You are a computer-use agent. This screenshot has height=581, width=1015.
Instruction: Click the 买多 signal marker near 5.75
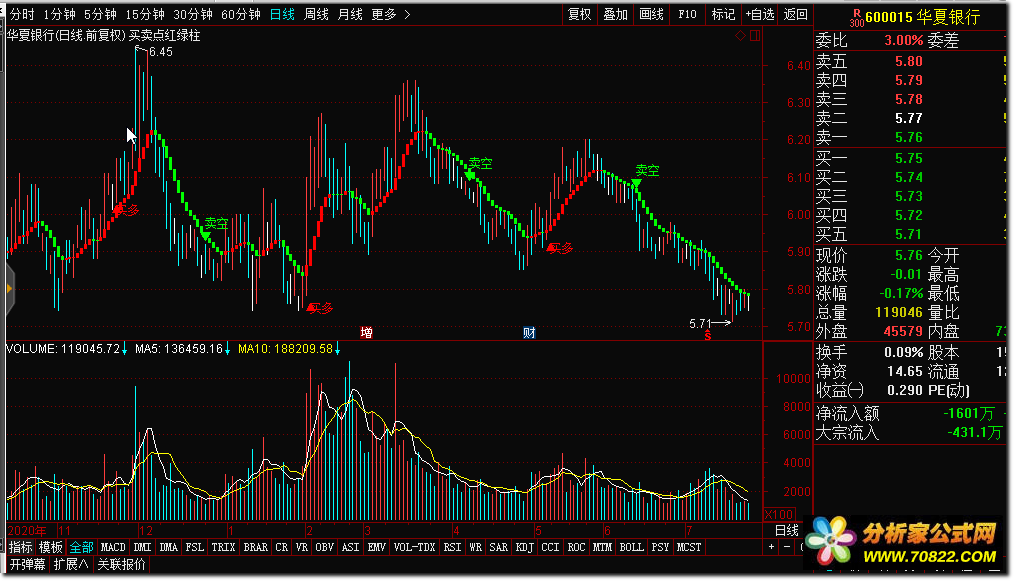[x=320, y=308]
